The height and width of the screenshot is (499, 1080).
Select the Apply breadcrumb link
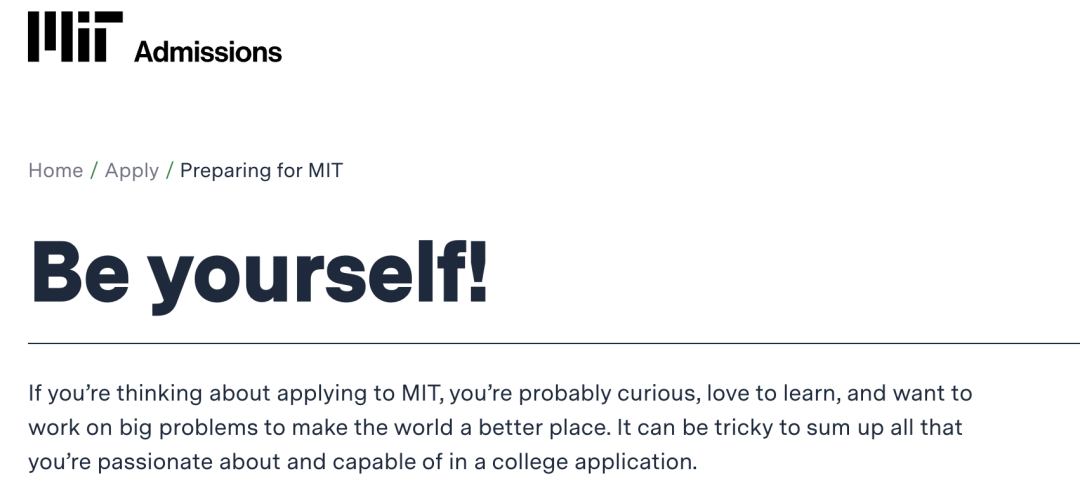coord(132,170)
